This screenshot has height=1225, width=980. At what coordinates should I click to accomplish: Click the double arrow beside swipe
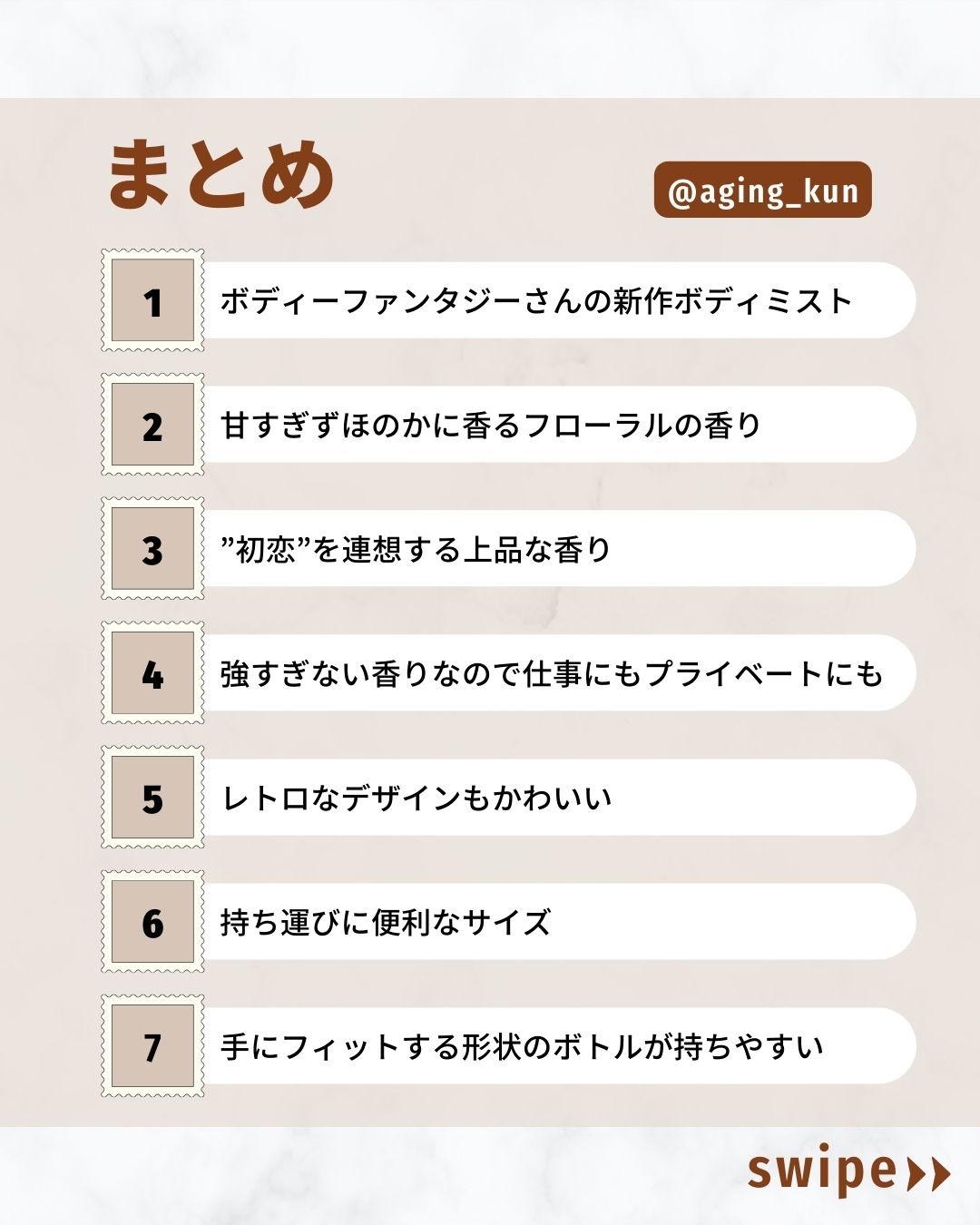coord(928,1173)
